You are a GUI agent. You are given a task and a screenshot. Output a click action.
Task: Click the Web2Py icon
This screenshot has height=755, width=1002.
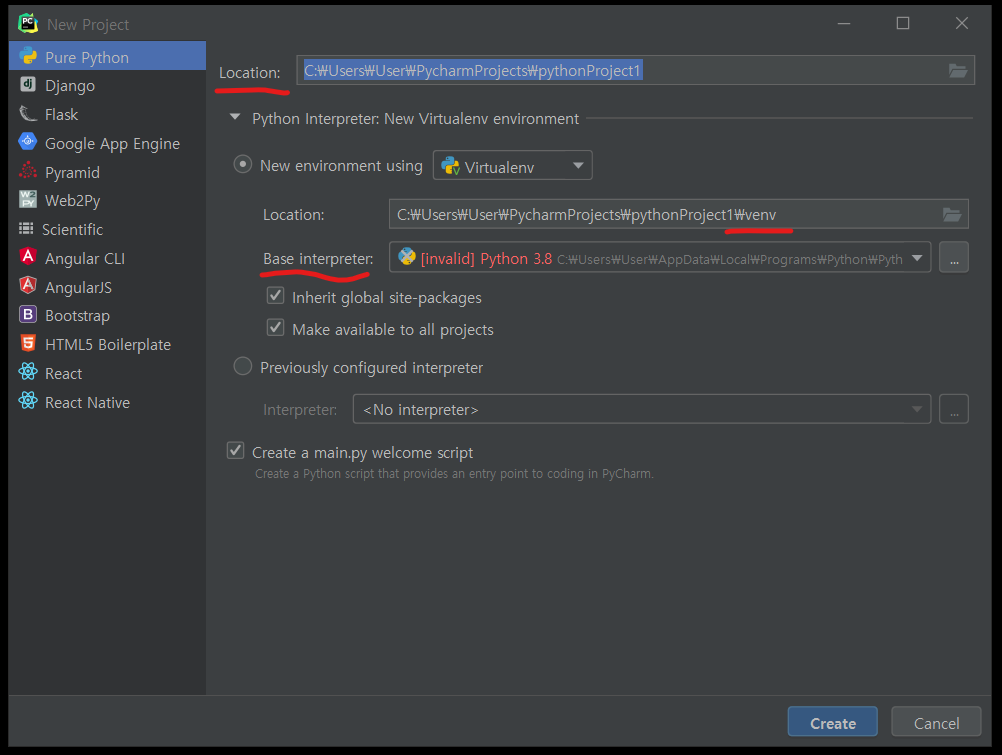[x=28, y=199]
